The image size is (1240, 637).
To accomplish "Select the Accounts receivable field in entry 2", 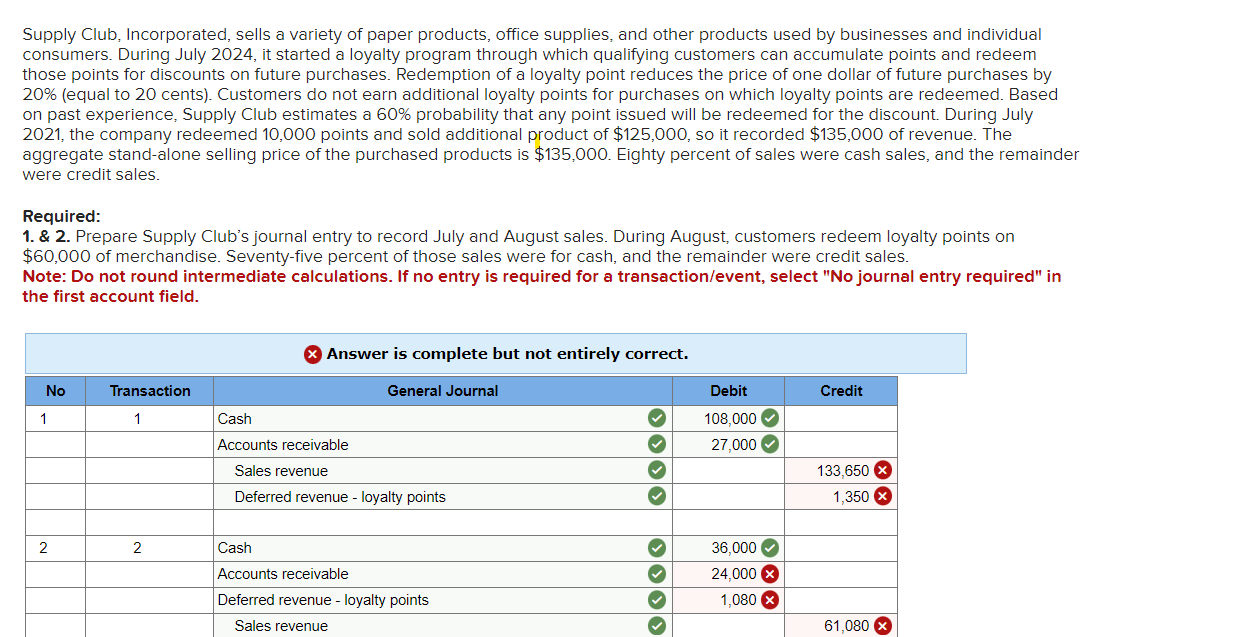I will pos(442,573).
